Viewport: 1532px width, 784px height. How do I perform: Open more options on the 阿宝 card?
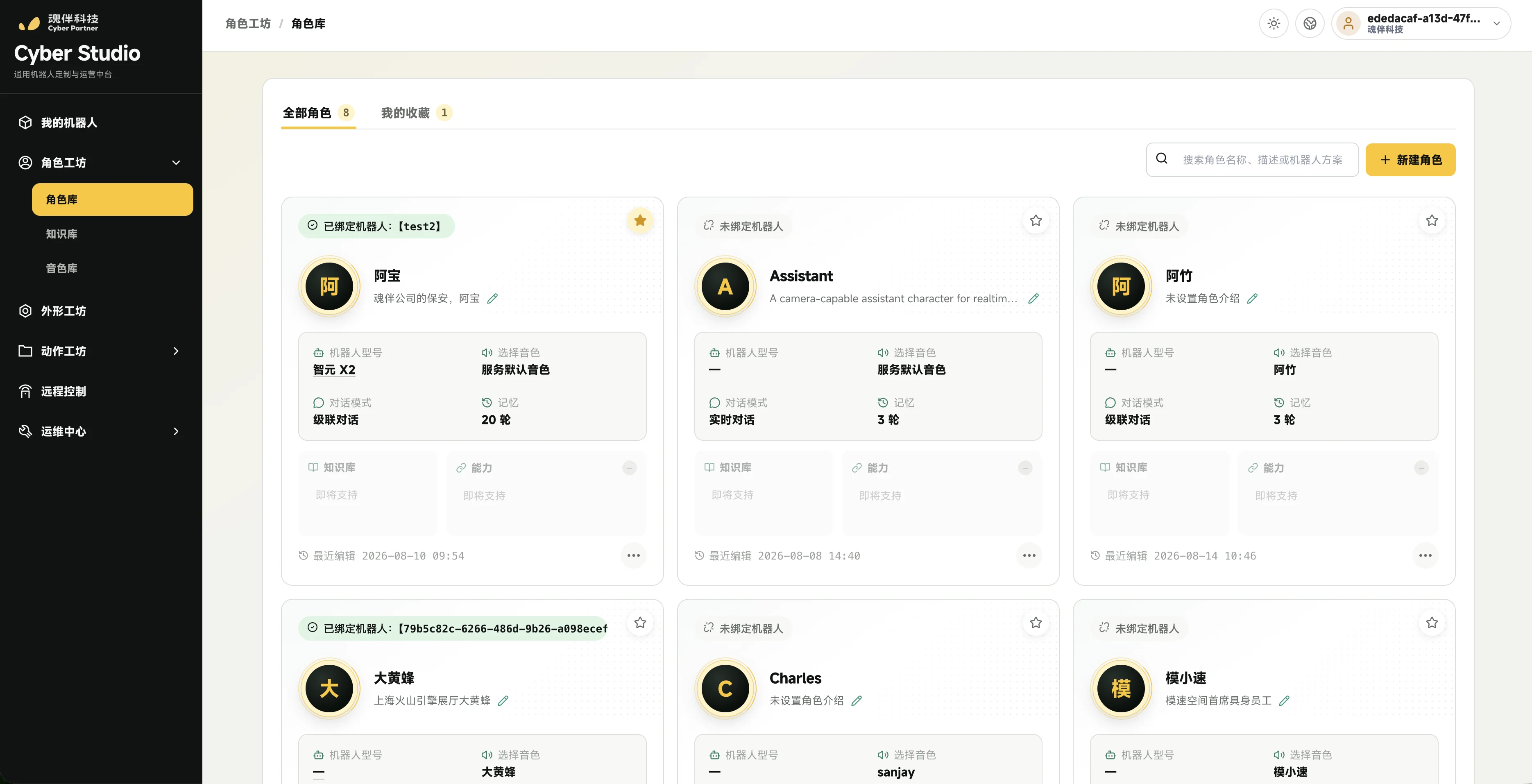coord(633,555)
